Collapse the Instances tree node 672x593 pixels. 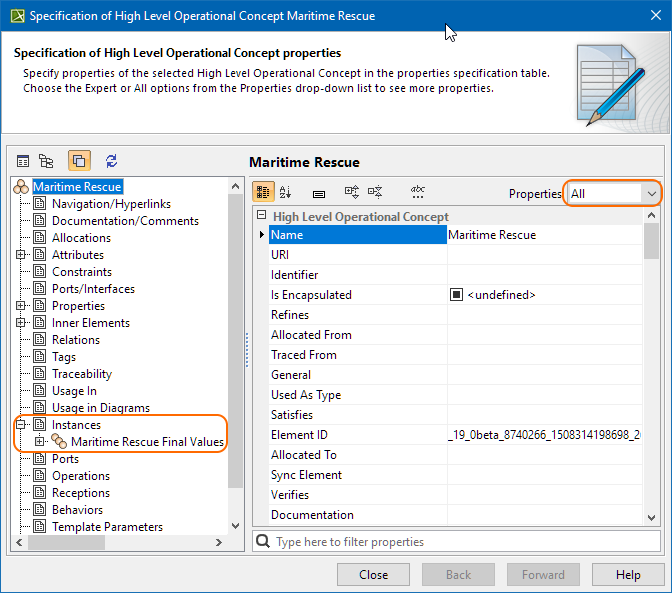tap(20, 425)
